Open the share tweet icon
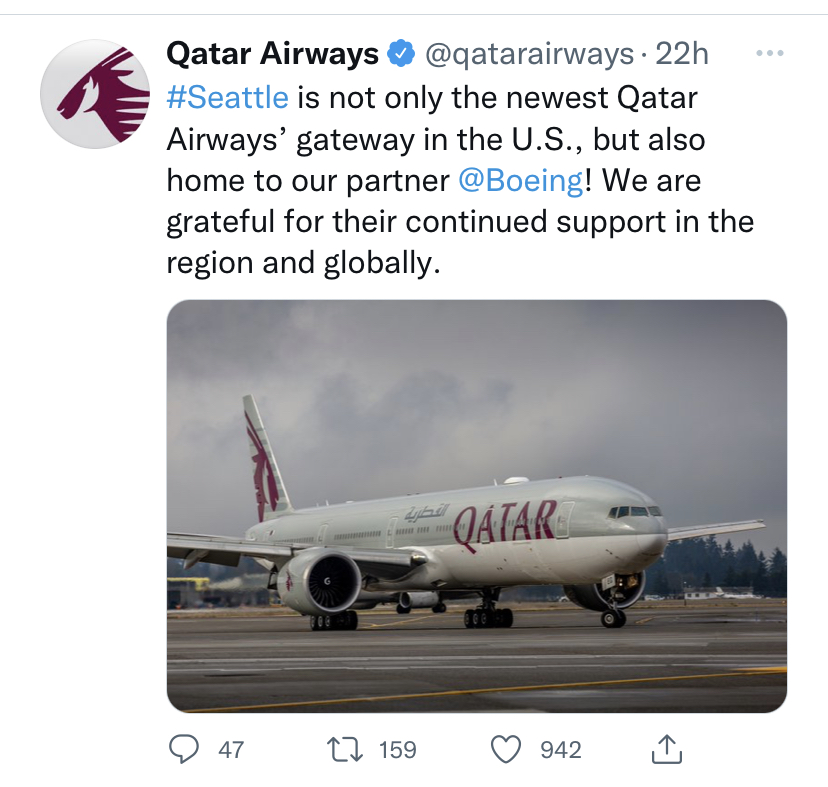This screenshot has height=787, width=828. (x=666, y=748)
